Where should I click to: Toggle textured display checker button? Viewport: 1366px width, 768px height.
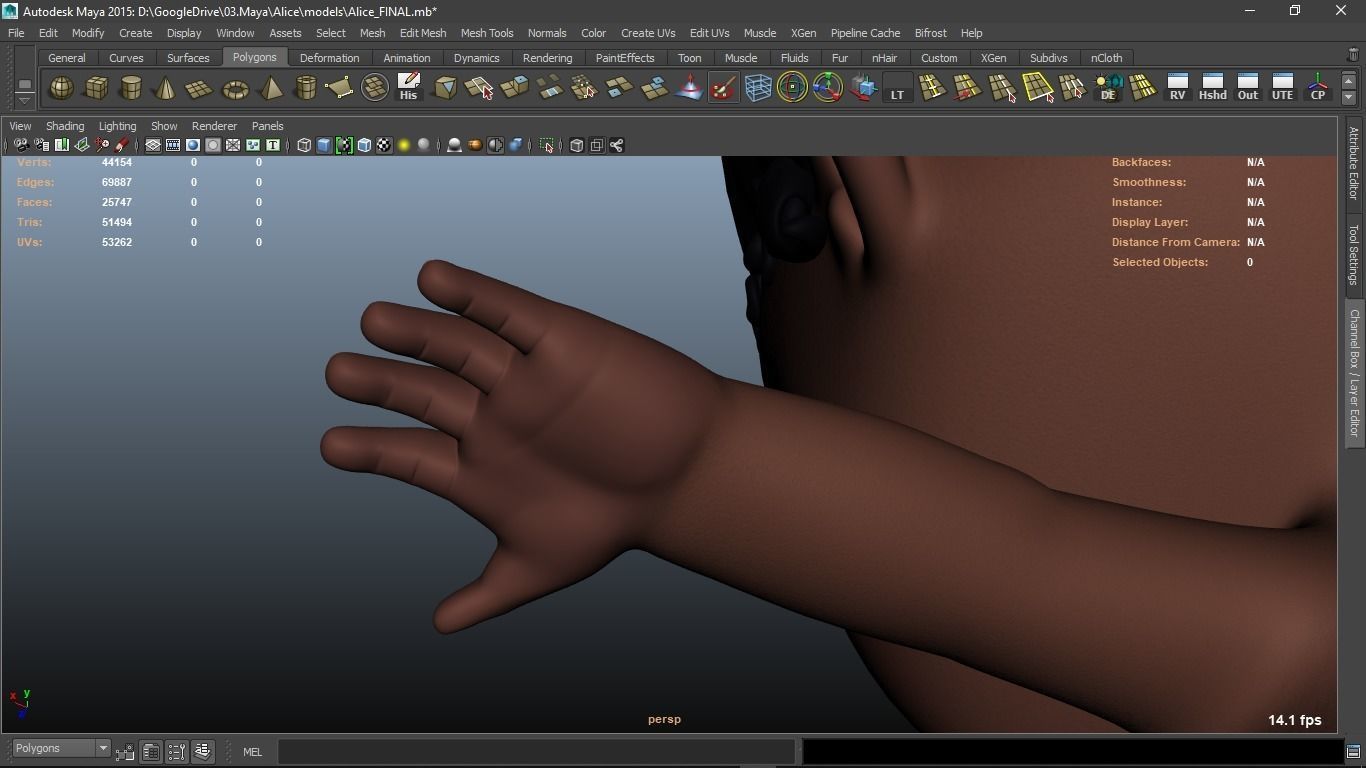click(384, 146)
